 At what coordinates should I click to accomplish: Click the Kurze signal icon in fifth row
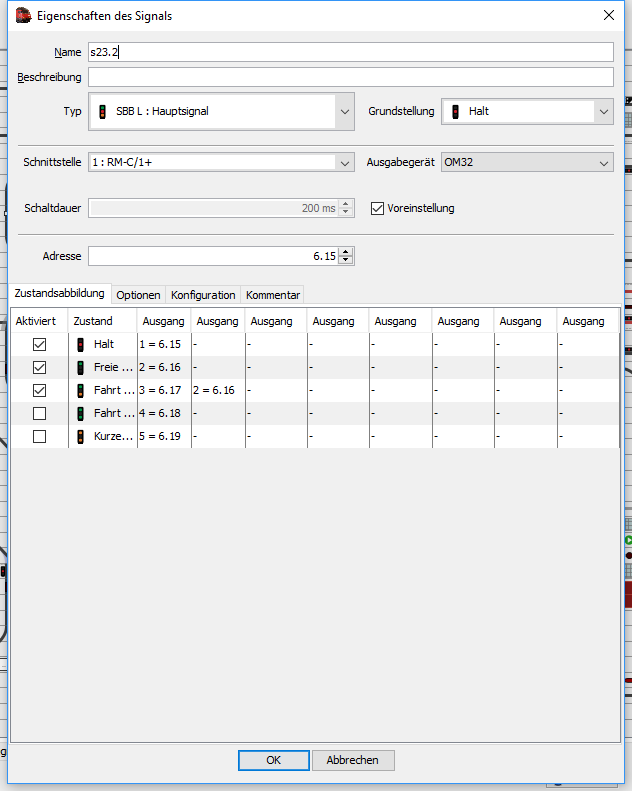pyautogui.click(x=81, y=436)
